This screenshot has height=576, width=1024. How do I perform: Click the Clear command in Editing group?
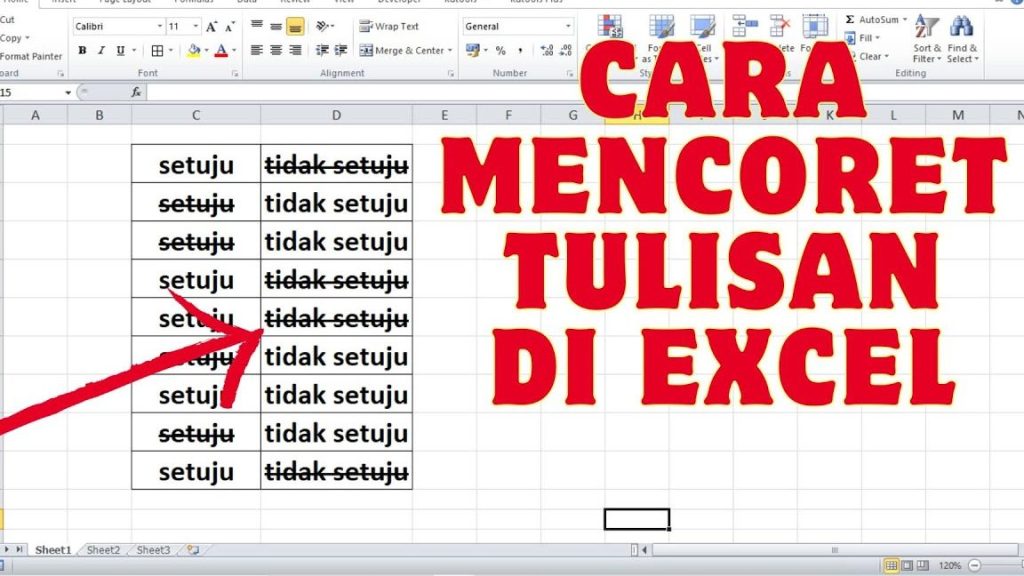tap(870, 56)
